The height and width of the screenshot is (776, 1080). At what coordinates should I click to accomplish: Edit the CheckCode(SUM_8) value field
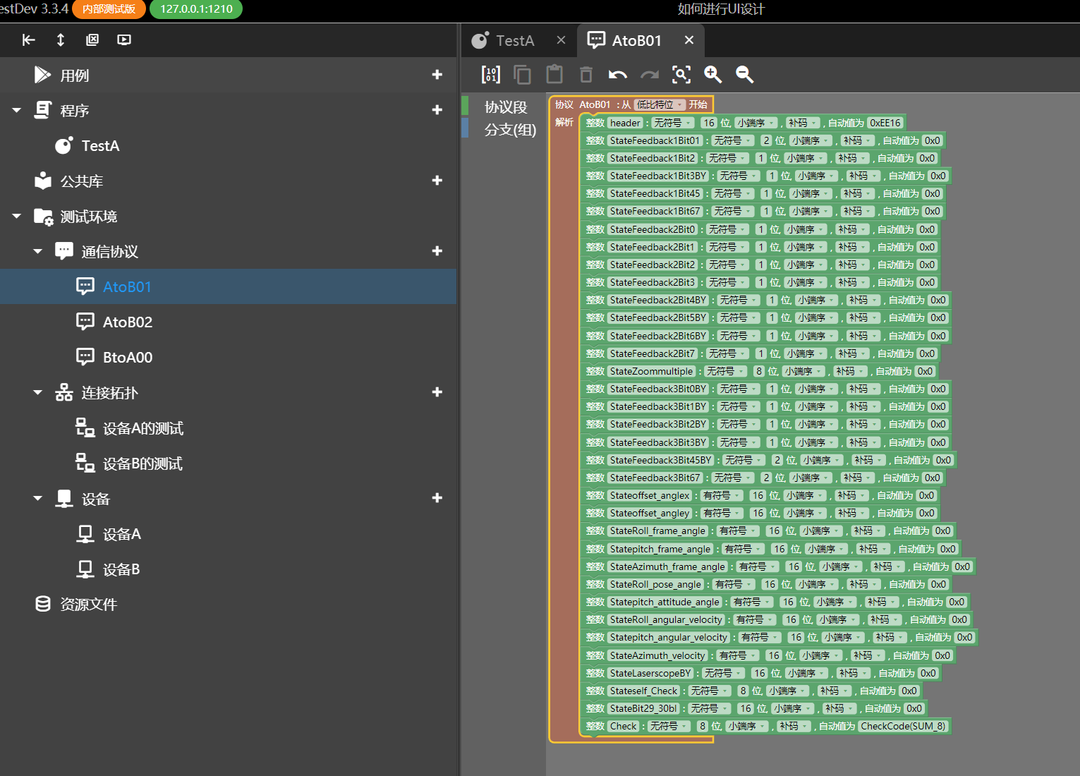click(x=903, y=726)
